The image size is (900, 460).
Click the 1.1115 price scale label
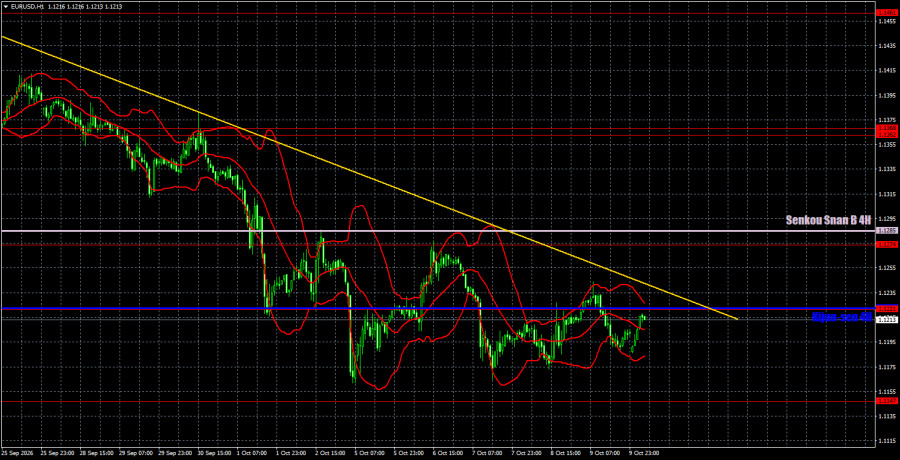click(884, 440)
